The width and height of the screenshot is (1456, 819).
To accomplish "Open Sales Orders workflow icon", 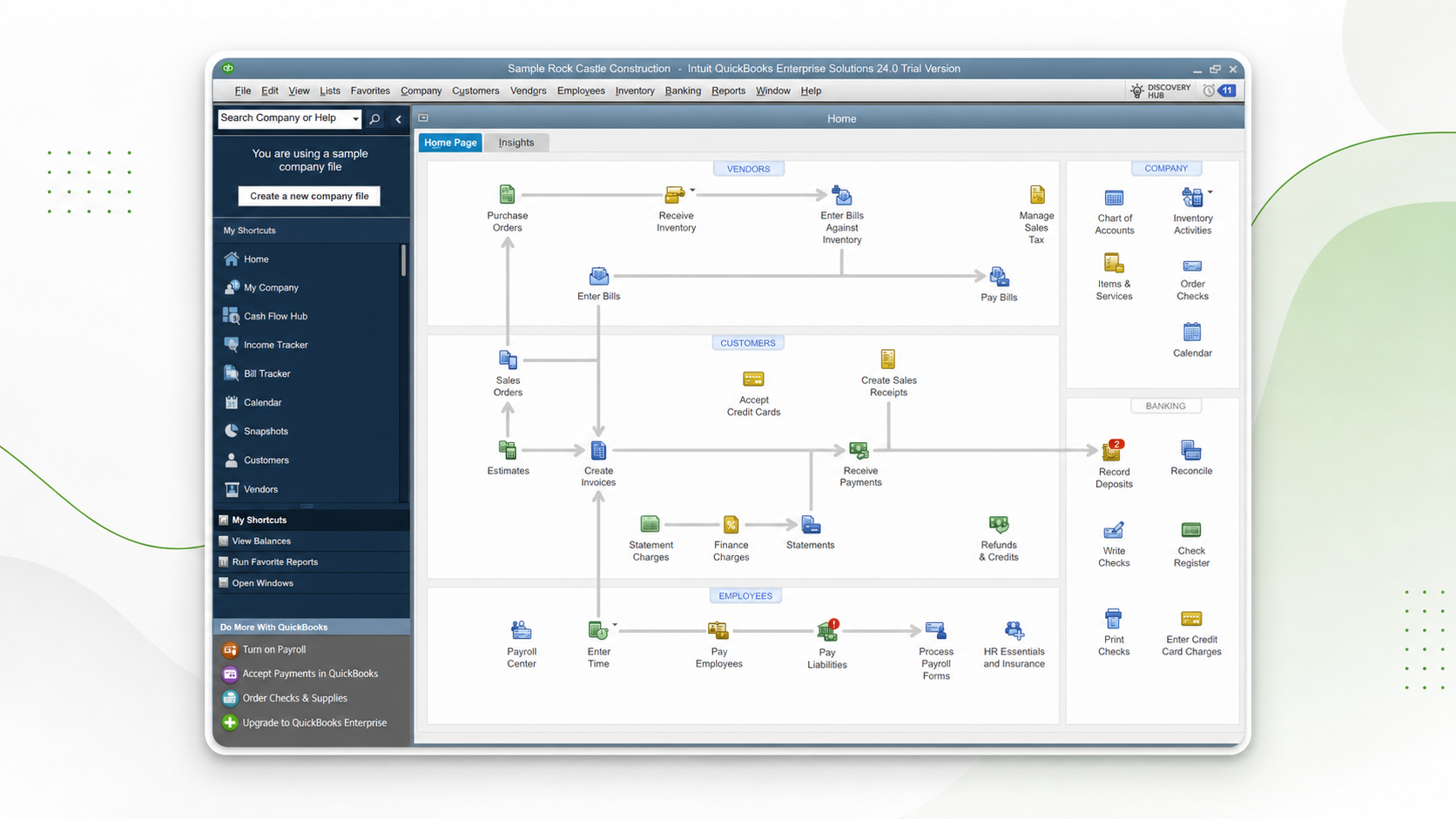I will coord(508,359).
